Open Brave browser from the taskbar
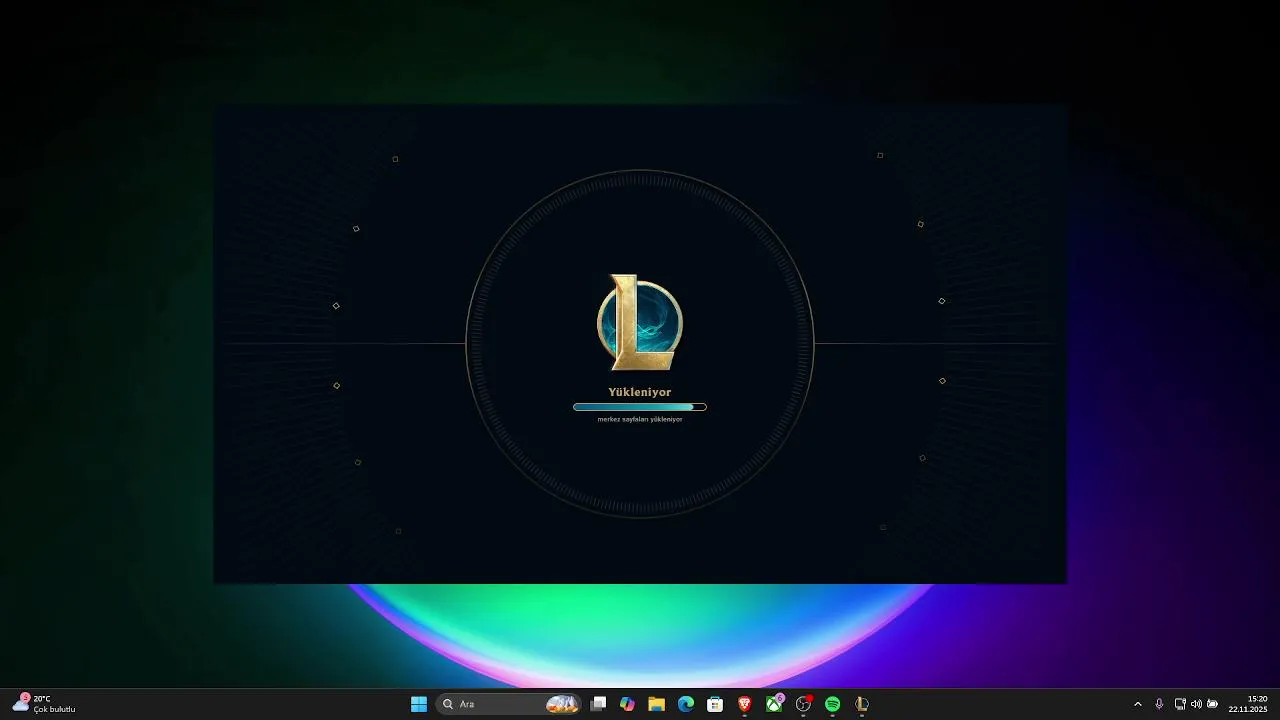Viewport: 1280px width, 720px height. point(744,704)
